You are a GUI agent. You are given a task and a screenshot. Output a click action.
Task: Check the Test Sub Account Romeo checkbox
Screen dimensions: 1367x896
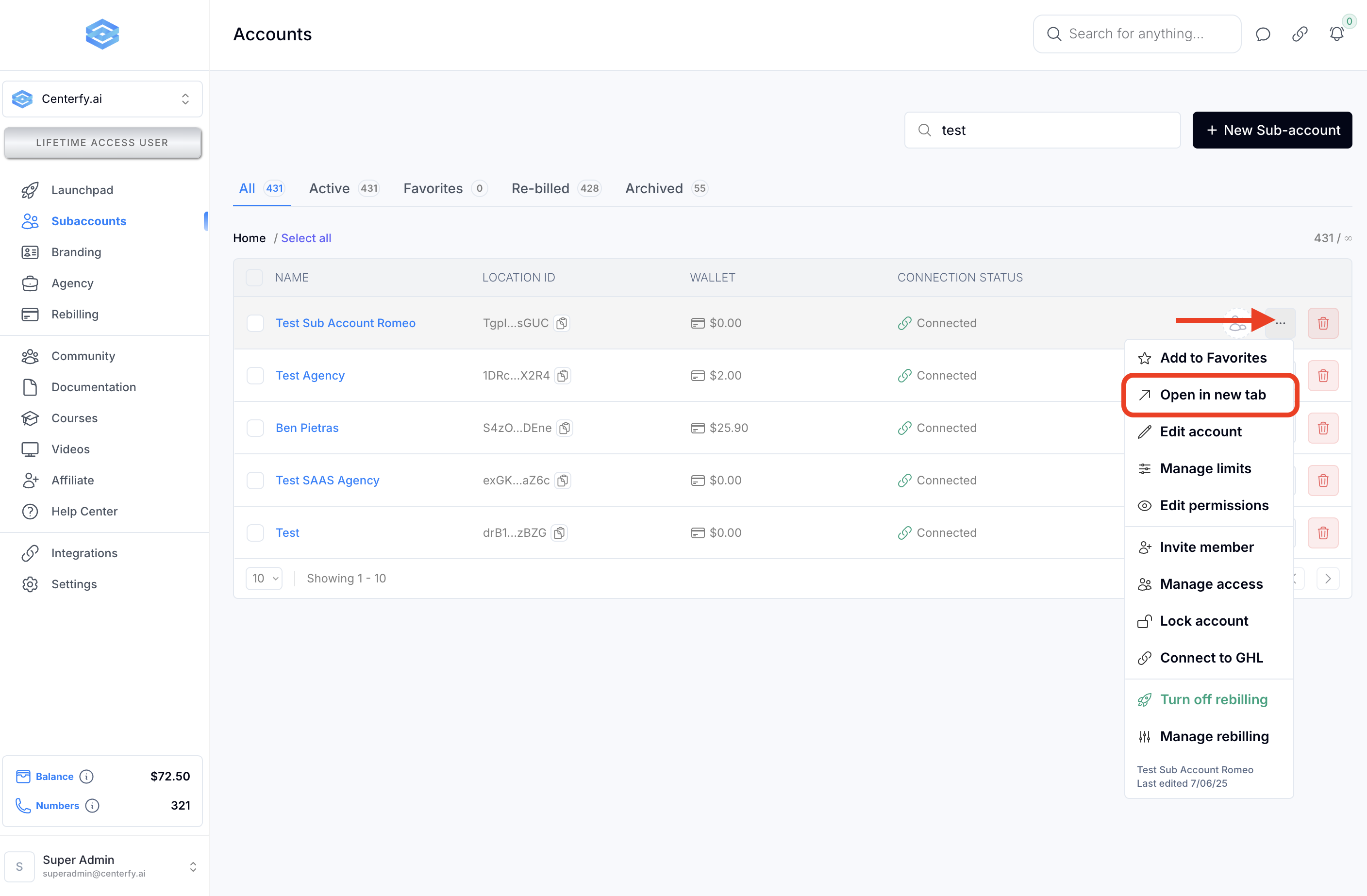(x=255, y=323)
